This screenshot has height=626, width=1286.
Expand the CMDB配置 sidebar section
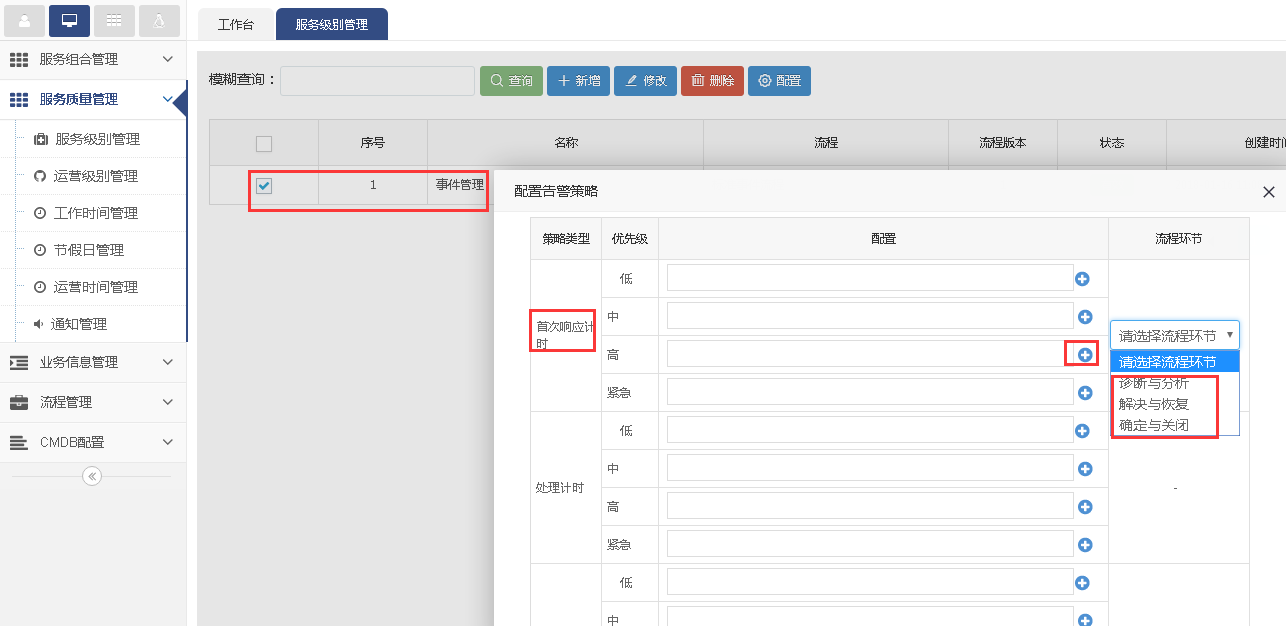pos(93,442)
